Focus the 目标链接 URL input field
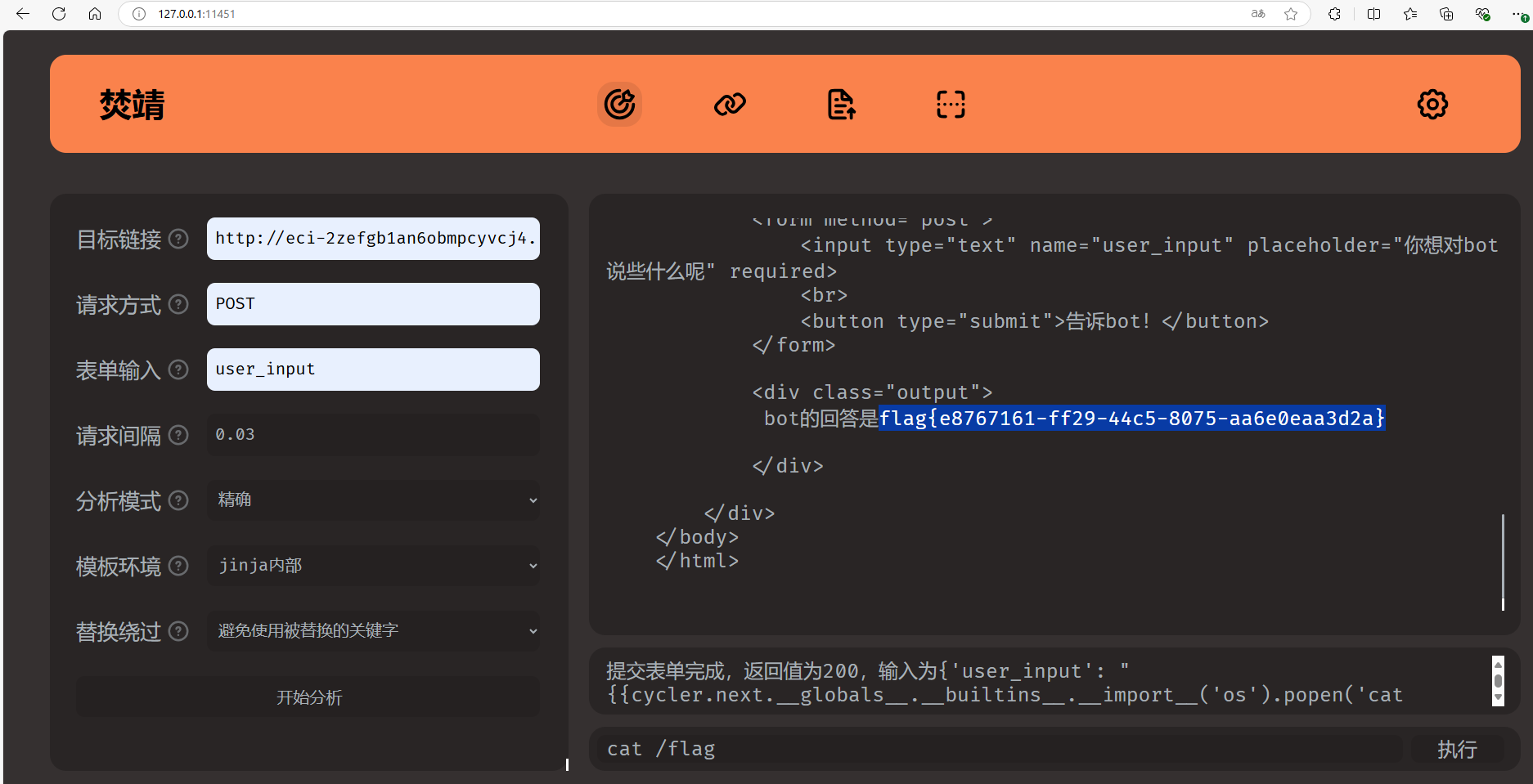The height and width of the screenshot is (784, 1533). click(x=373, y=239)
